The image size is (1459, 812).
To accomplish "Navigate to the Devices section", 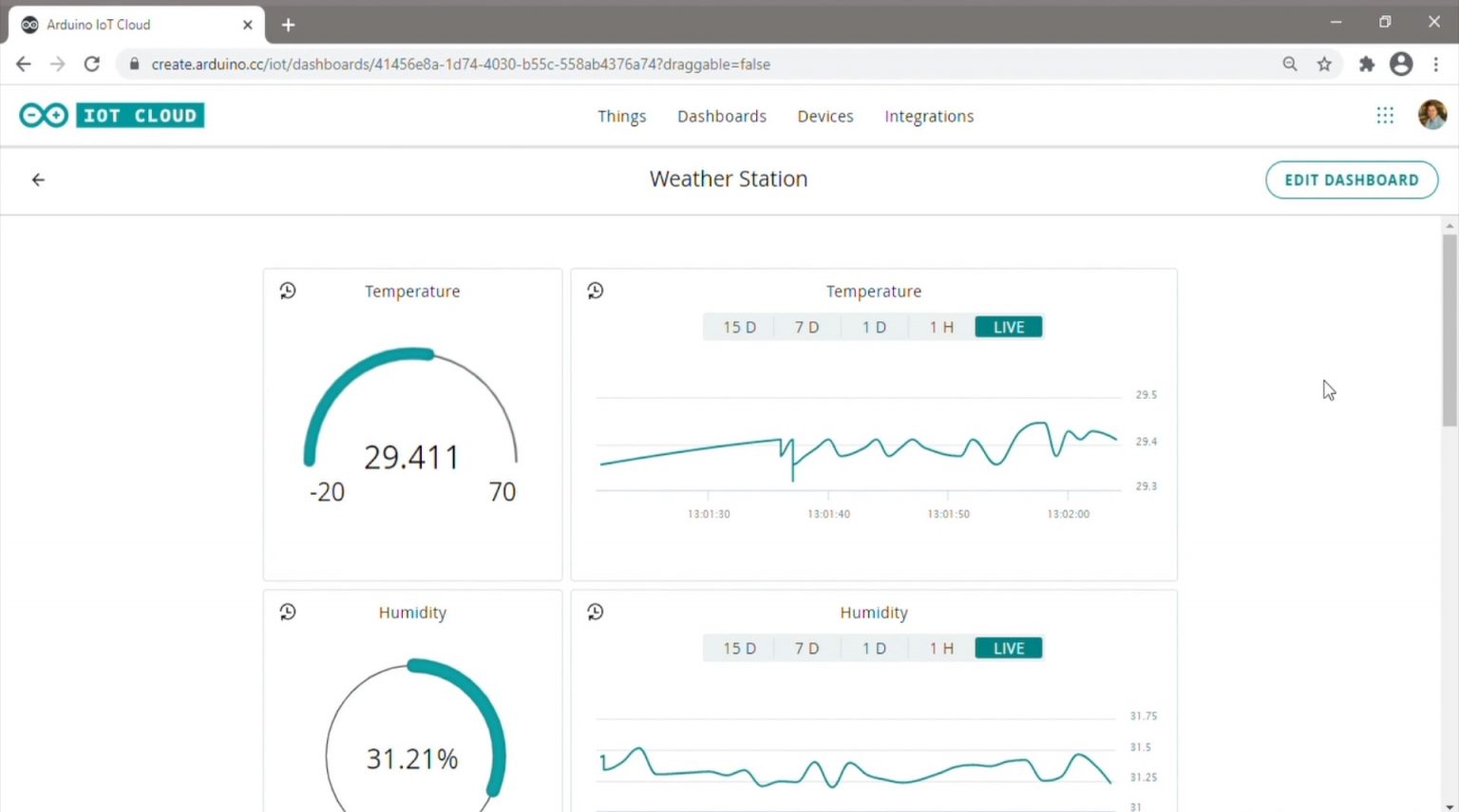I will pos(824,115).
